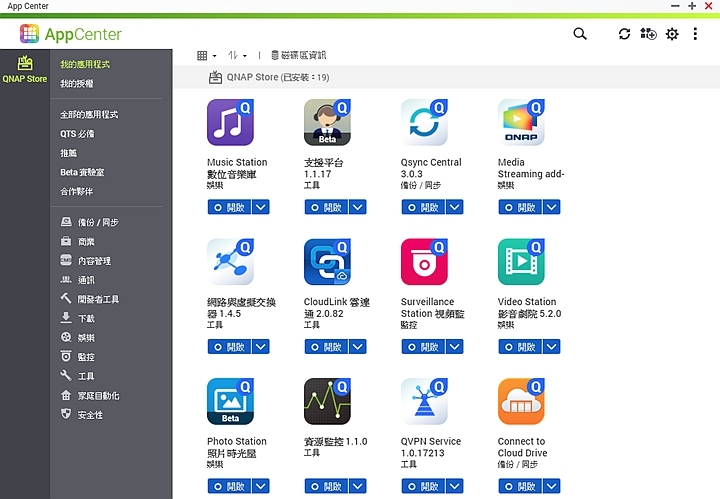Click the 支援平台 helpdesk app icon
Image resolution: width=720 pixels, height=499 pixels.
click(327, 123)
